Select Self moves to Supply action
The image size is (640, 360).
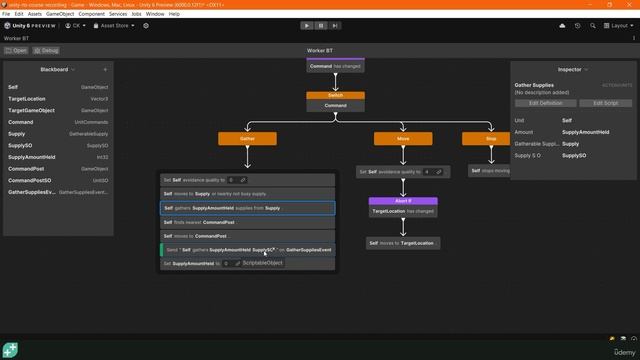point(247,194)
